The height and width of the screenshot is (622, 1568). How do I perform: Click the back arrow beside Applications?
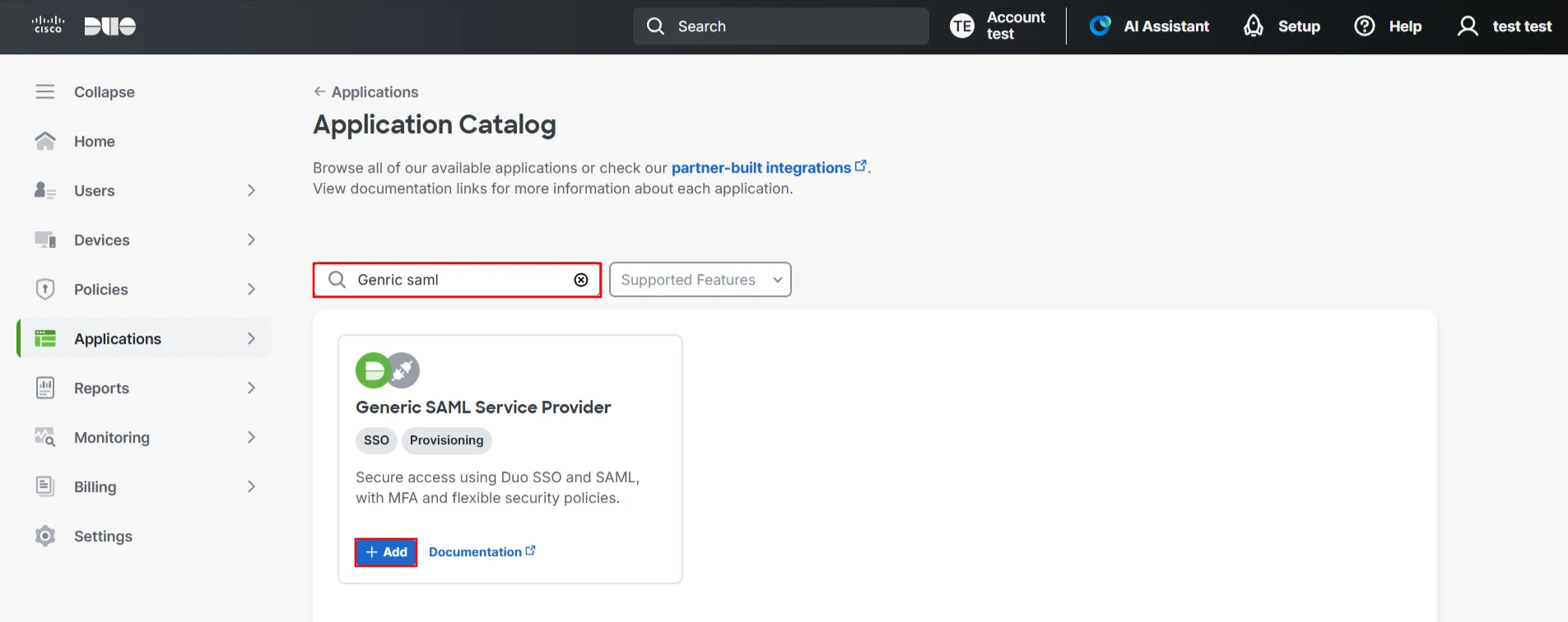click(319, 91)
